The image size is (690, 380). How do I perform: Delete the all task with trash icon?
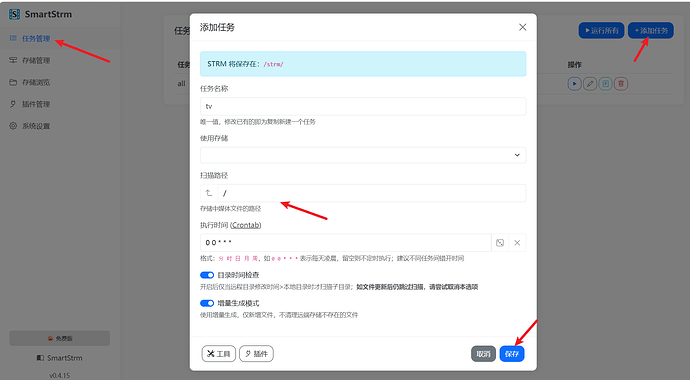[621, 84]
